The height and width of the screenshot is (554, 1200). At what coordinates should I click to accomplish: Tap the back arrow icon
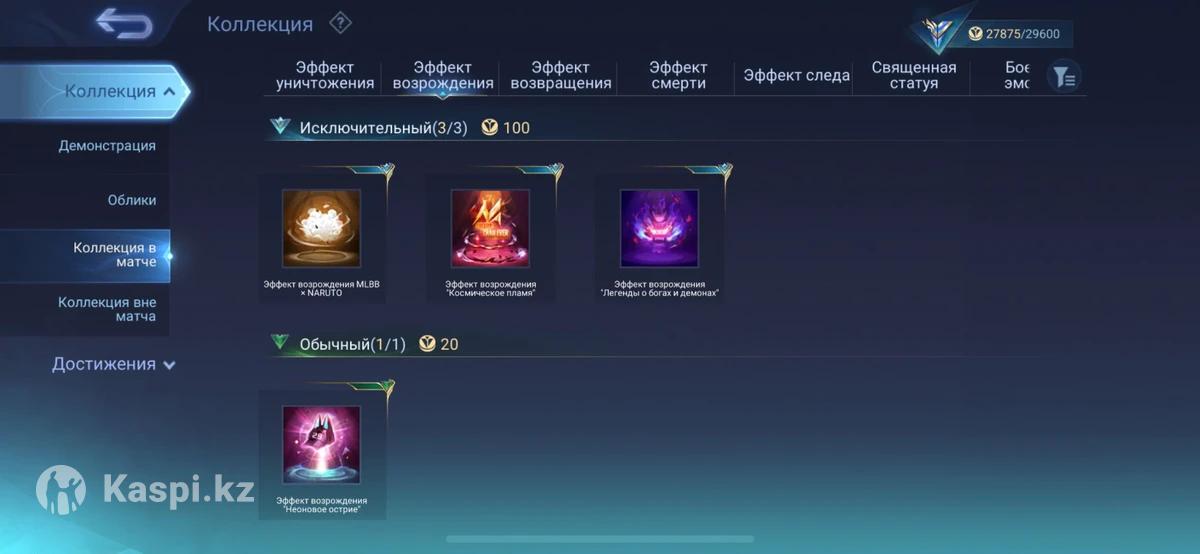[124, 24]
